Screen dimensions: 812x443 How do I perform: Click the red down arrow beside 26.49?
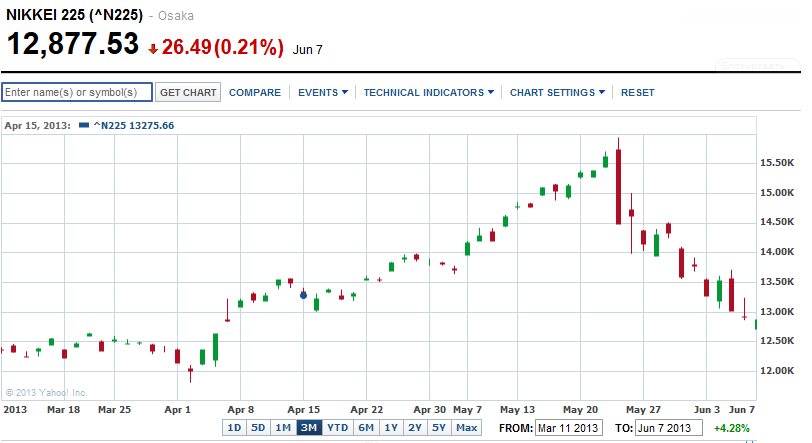(153, 49)
